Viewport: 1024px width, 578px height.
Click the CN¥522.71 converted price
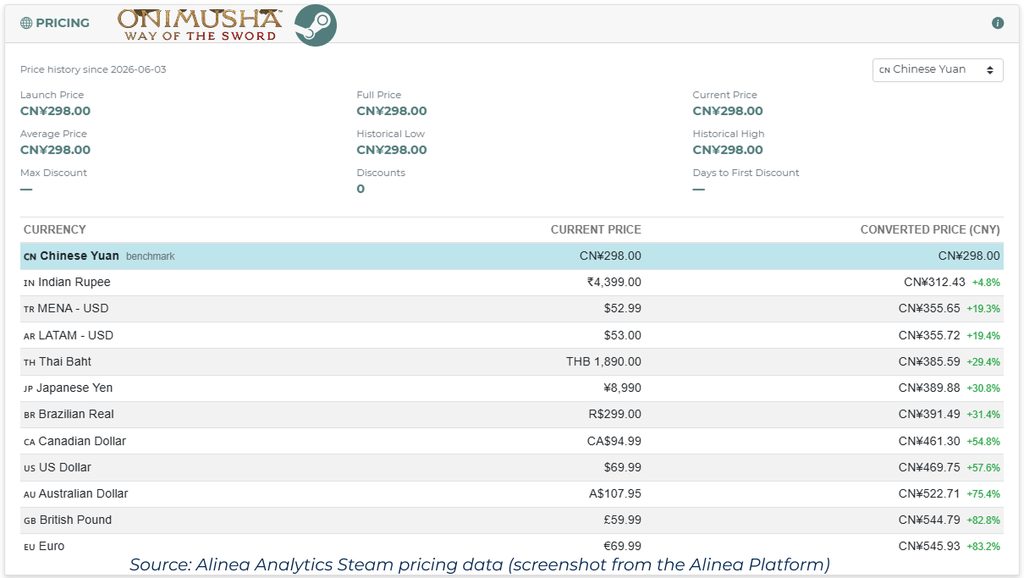(x=929, y=494)
